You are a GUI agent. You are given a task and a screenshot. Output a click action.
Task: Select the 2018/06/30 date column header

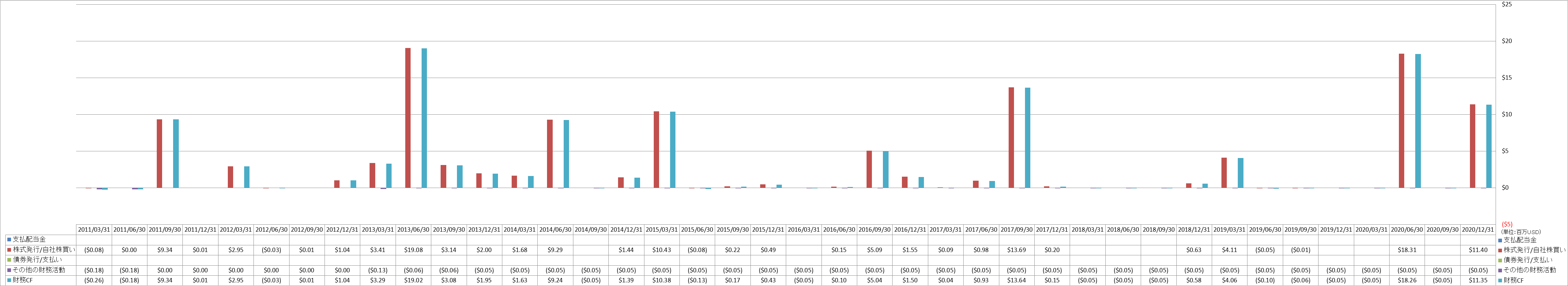(1123, 230)
